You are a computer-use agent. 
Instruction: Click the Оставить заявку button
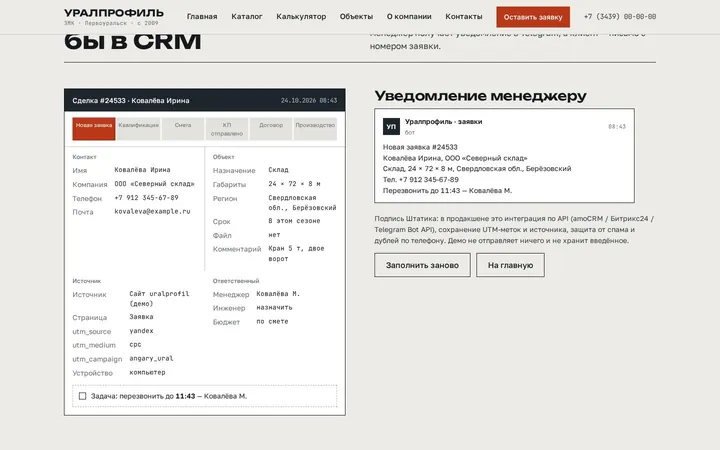point(533,17)
